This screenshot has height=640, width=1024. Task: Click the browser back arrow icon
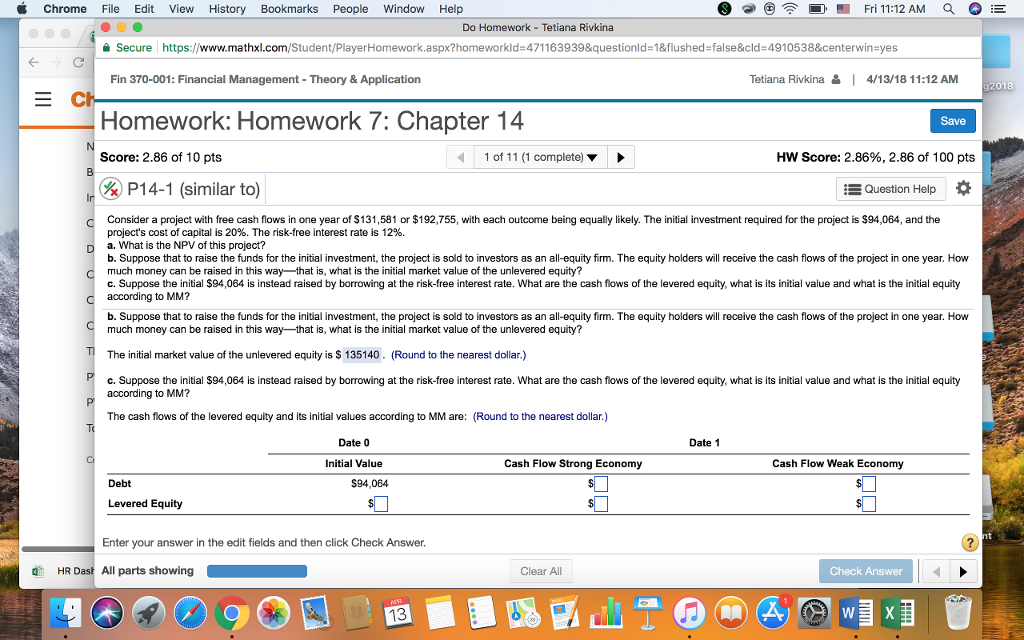(x=35, y=61)
